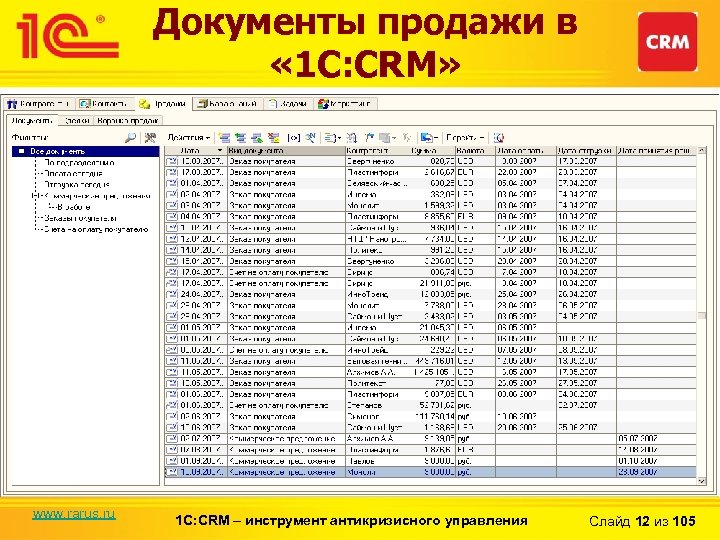Viewport: 720px width, 540px height.
Task: Click the date interval [↔] toolbar icon
Action: click(x=293, y=137)
